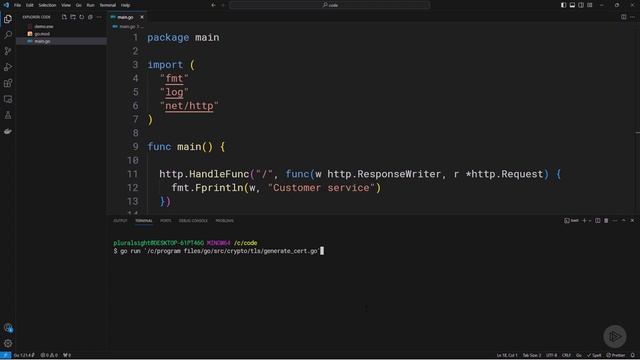Switch to the PORTS panel tab
The height and width of the screenshot is (360, 640).
tap(166, 221)
